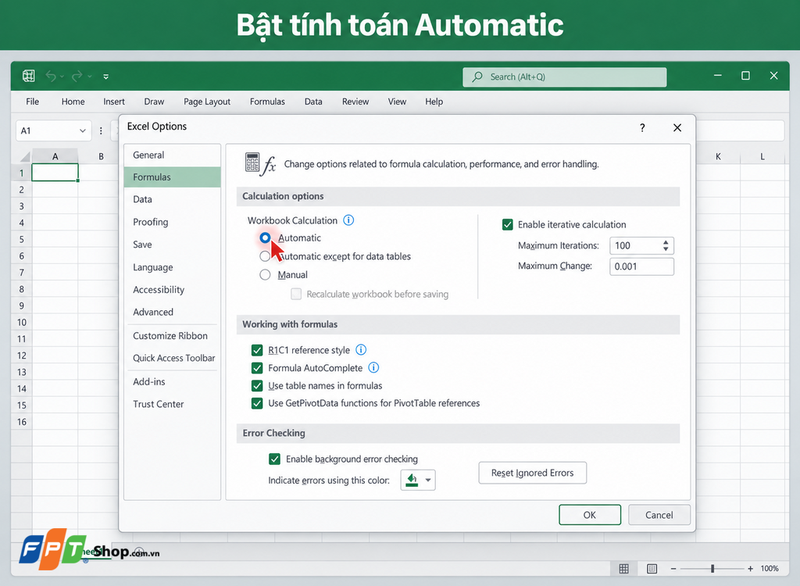Viewport: 800px width, 586px height.
Task: Open the Review ribbon tab
Action: point(355,101)
